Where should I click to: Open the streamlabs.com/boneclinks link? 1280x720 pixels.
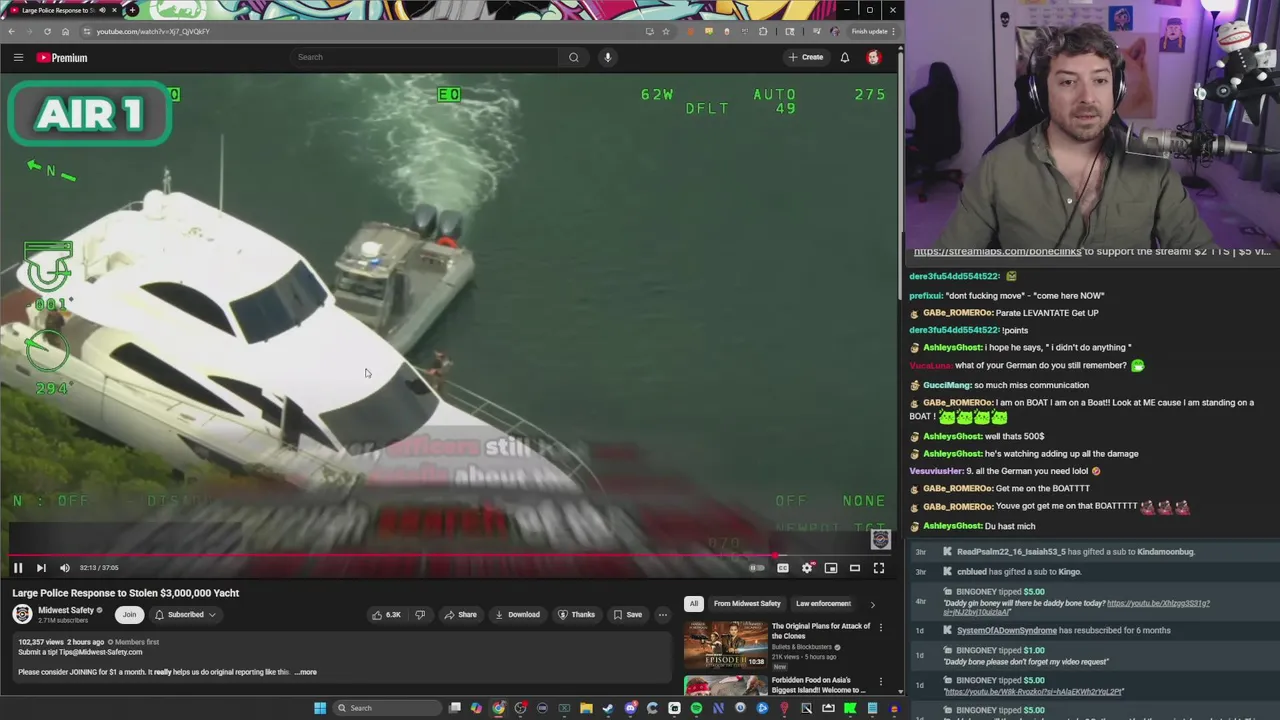click(997, 252)
